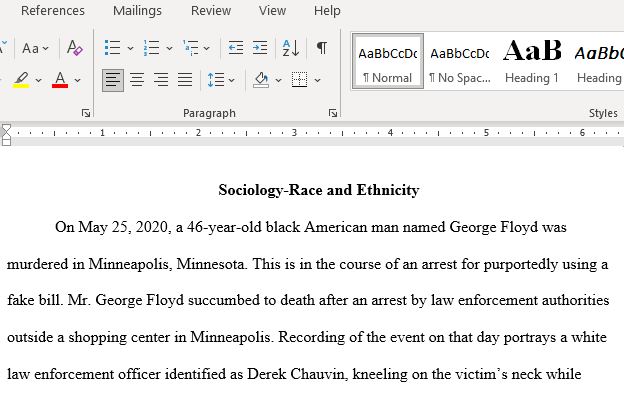Image resolution: width=624 pixels, height=394 pixels.
Task: Switch to the Review tab
Action: click(211, 11)
